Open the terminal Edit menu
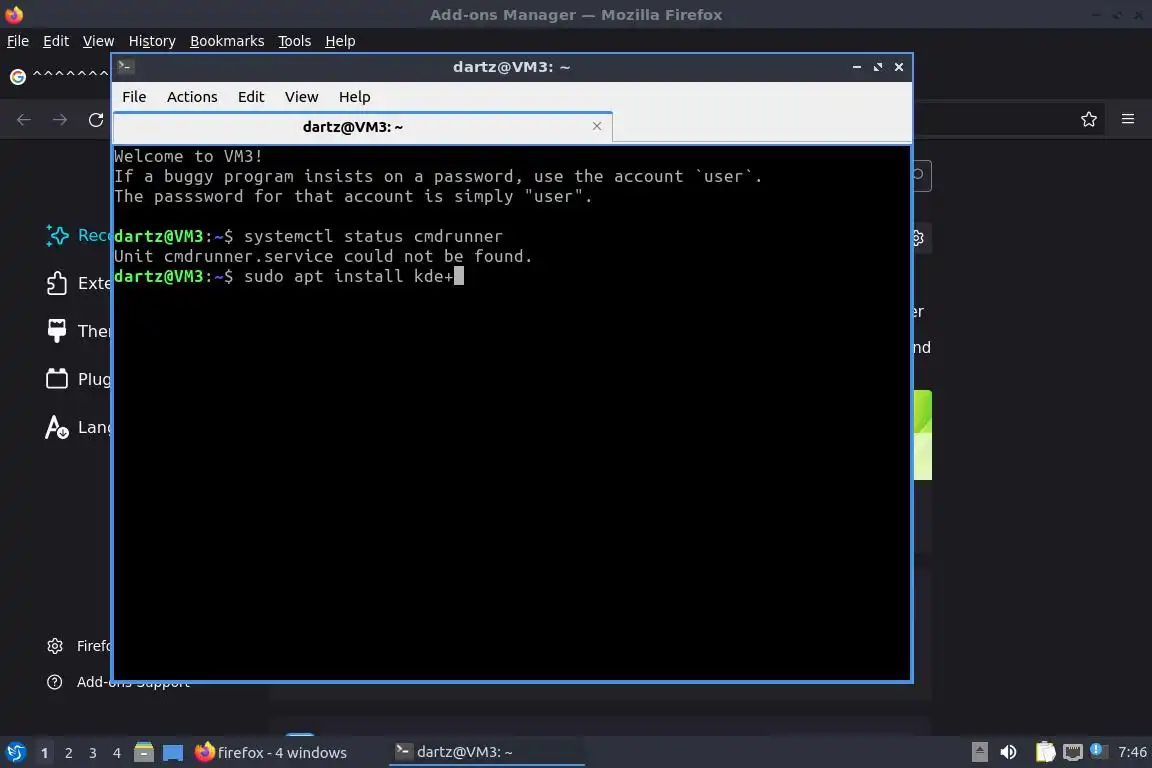This screenshot has width=1152, height=768. pyautogui.click(x=251, y=97)
